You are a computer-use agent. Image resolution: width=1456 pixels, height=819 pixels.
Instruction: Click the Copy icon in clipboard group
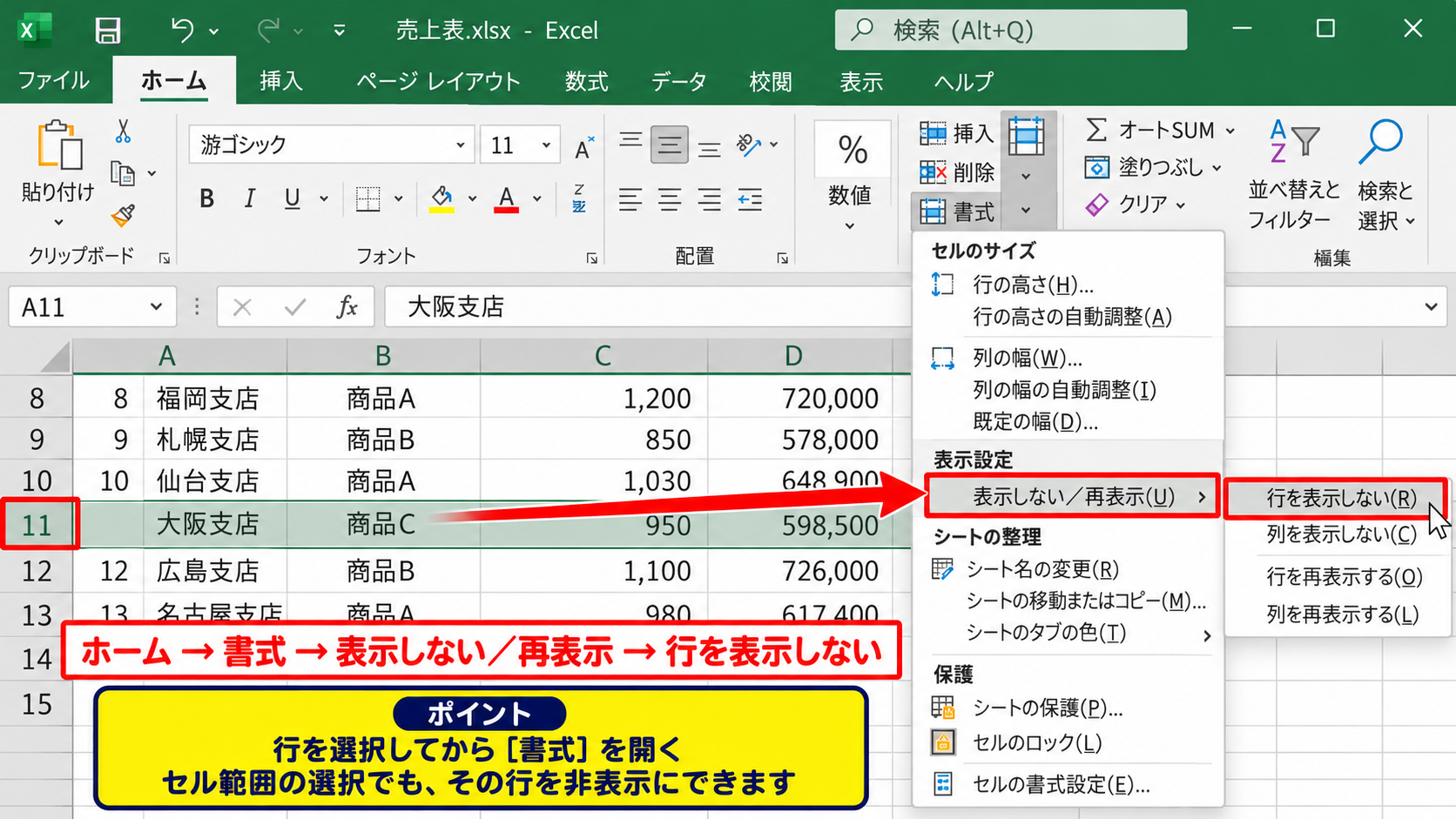[123, 174]
